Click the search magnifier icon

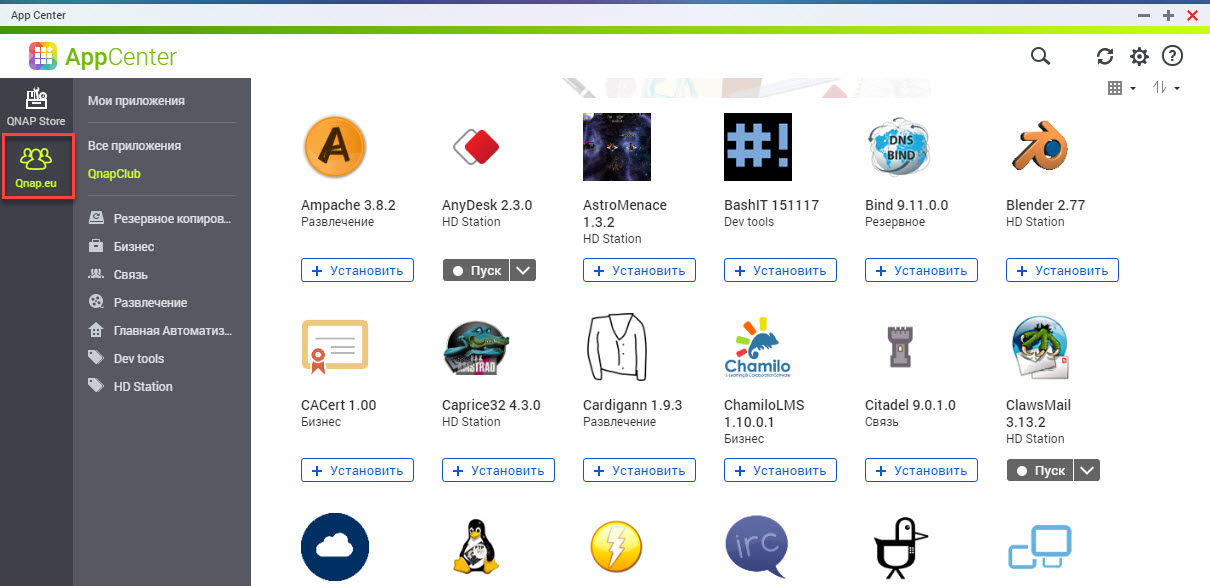tap(1041, 56)
